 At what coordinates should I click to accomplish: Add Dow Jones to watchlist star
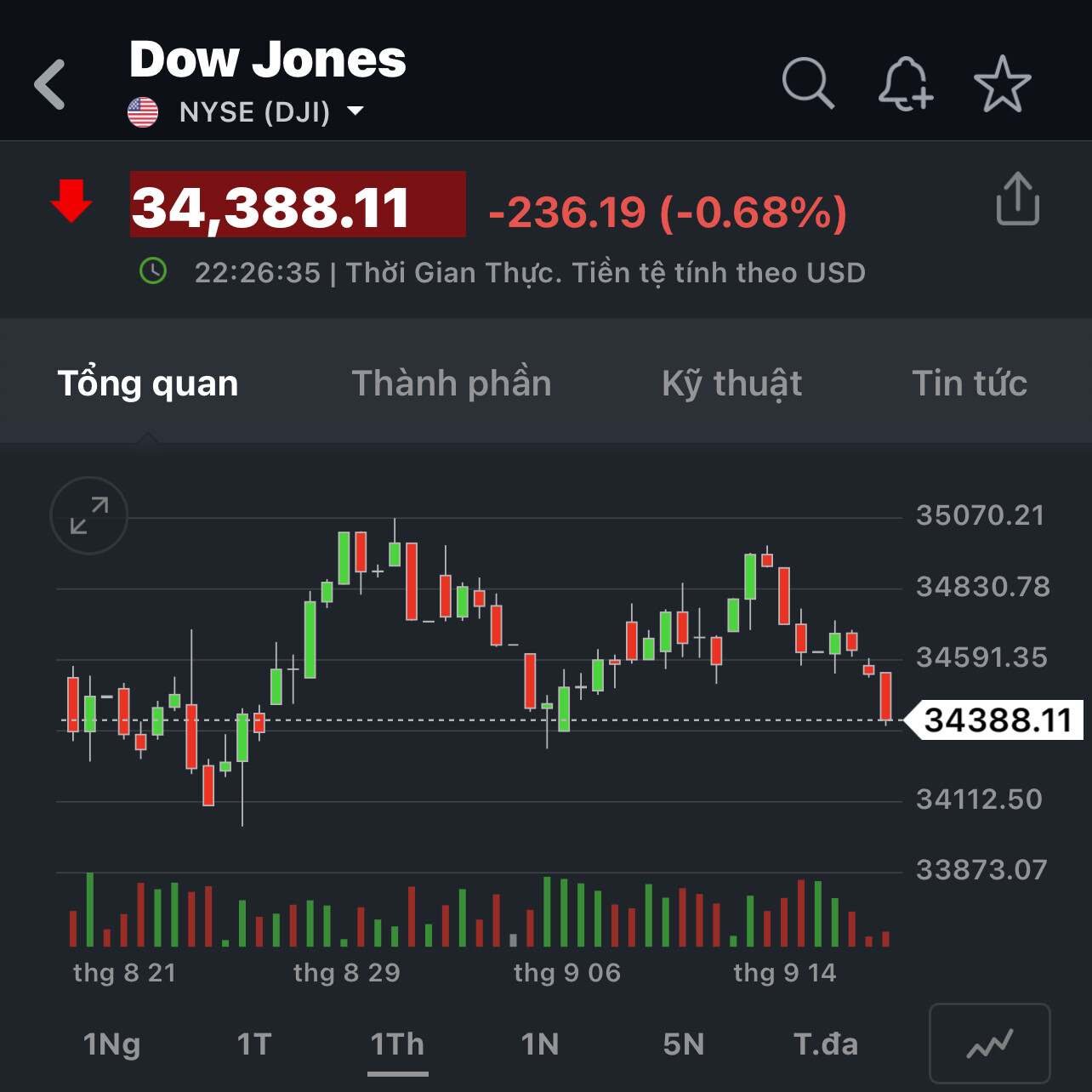[1002, 83]
